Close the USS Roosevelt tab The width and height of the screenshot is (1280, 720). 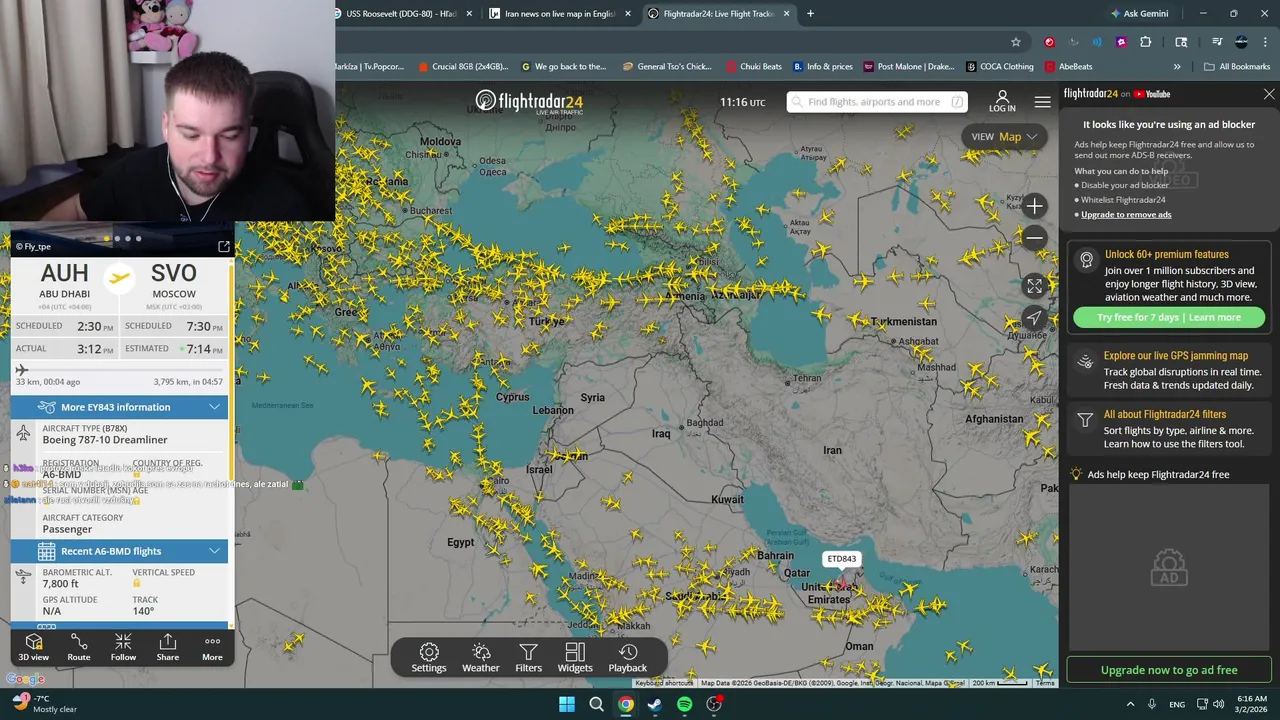[469, 14]
